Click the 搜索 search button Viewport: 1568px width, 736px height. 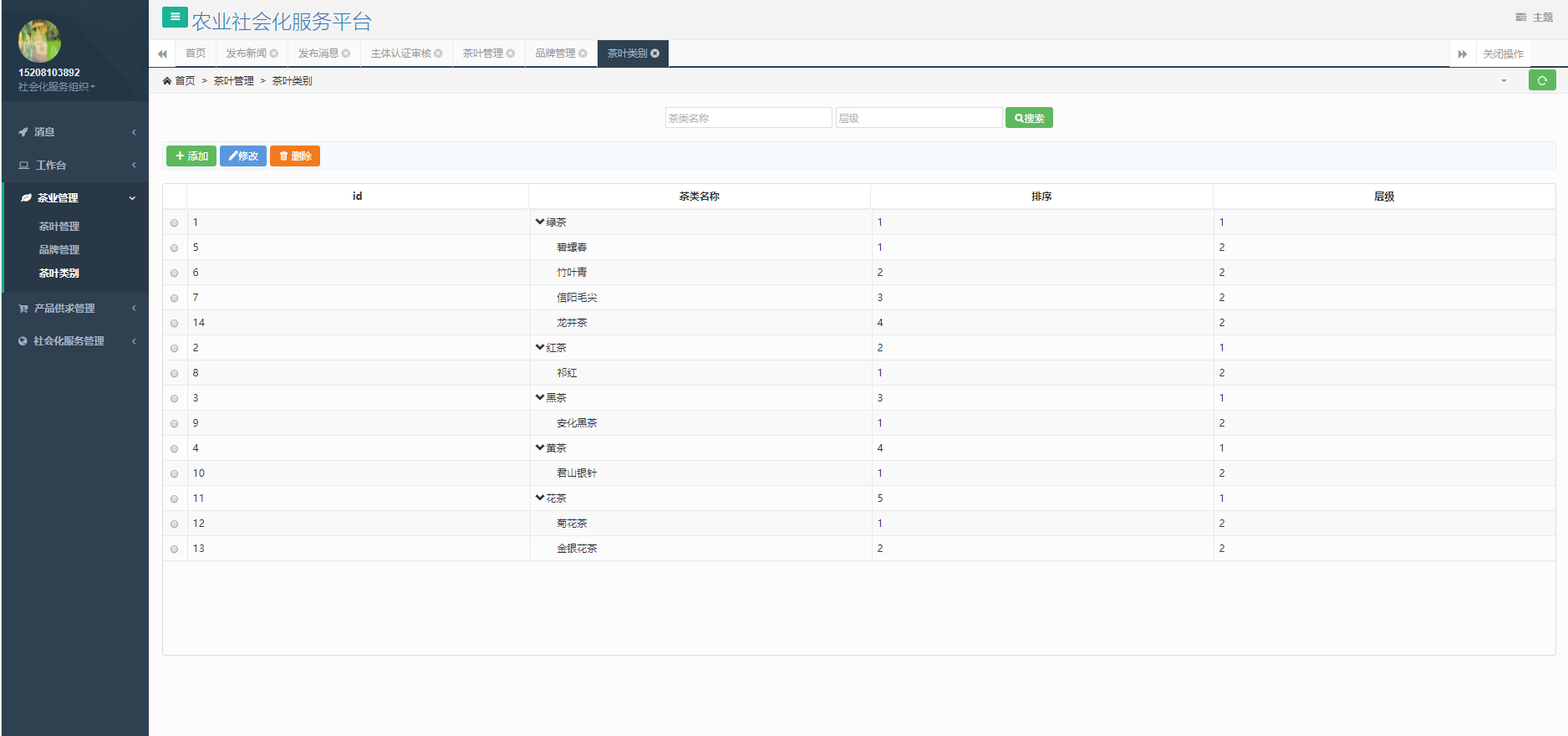click(x=1029, y=118)
